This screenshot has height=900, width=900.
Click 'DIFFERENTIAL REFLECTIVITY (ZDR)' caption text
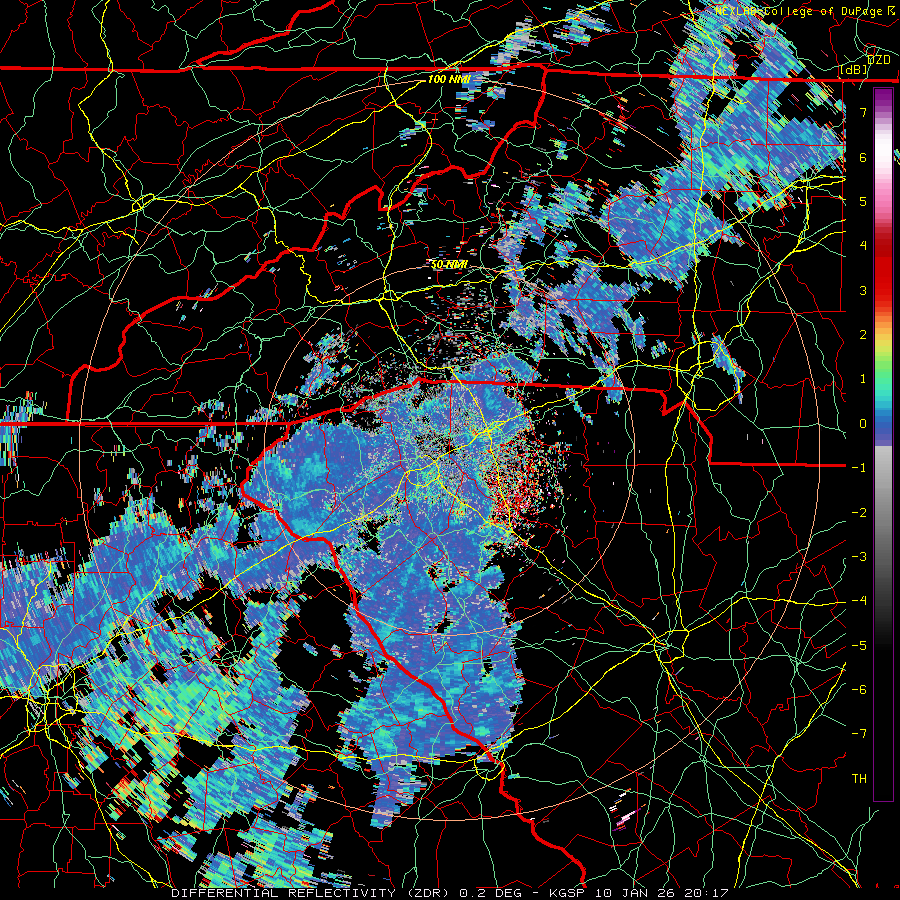pyautogui.click(x=312, y=893)
